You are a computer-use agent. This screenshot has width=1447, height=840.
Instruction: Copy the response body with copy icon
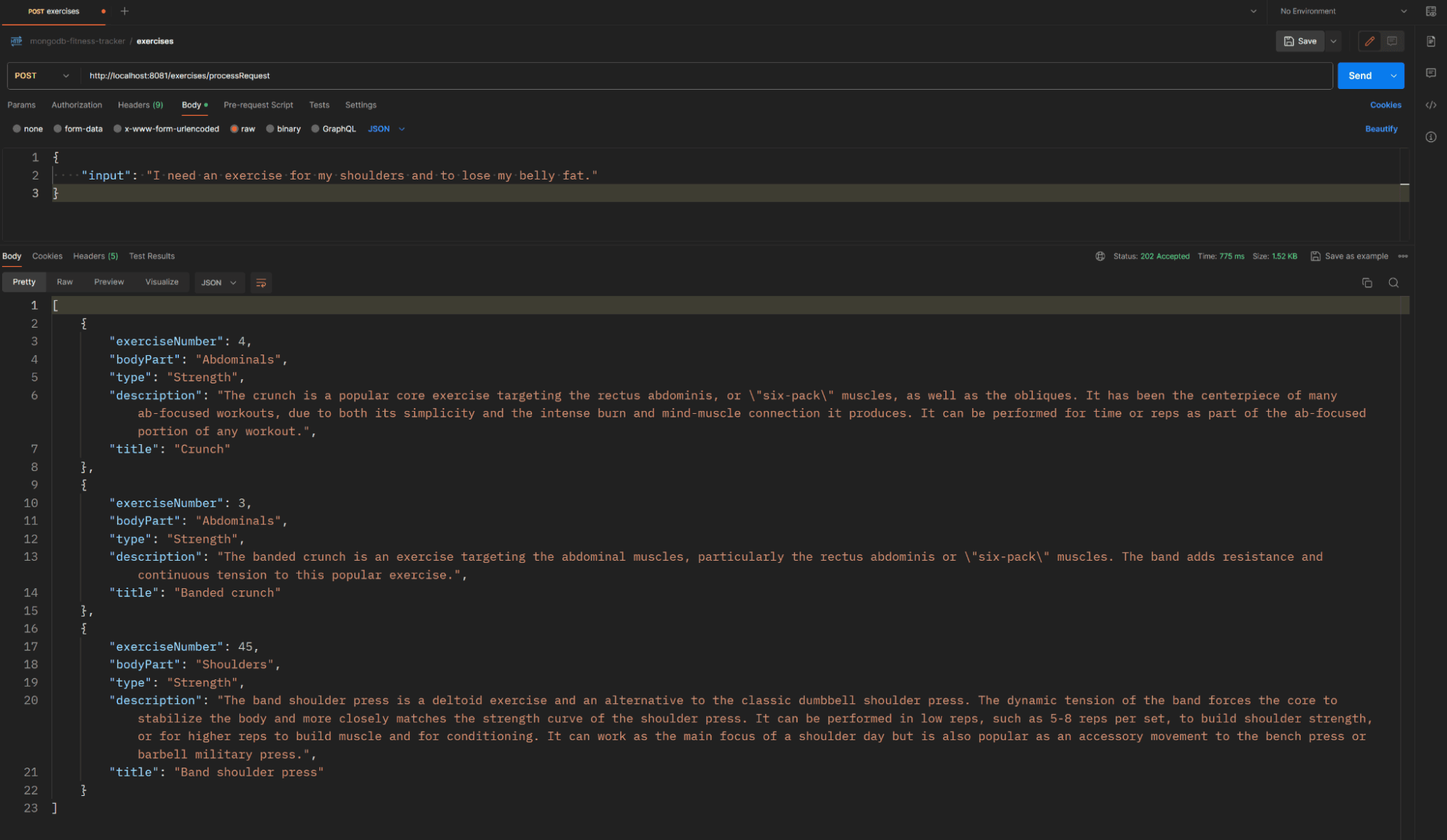pyautogui.click(x=1367, y=283)
